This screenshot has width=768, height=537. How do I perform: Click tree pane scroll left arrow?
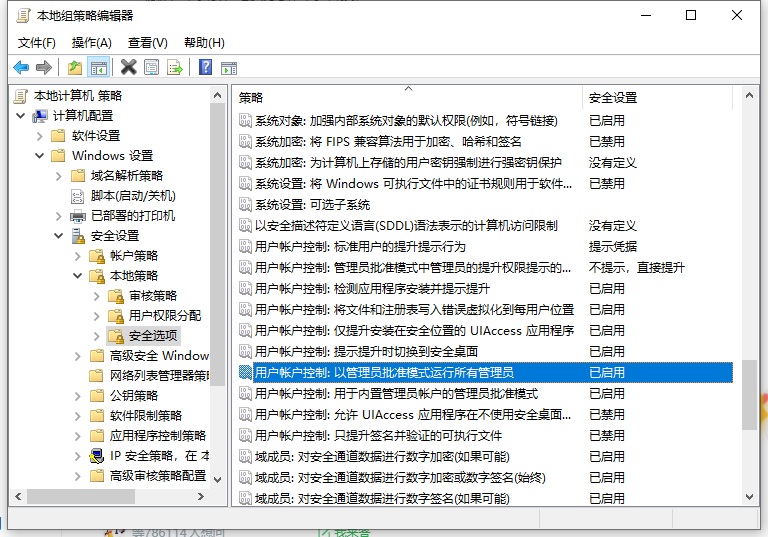(x=18, y=496)
